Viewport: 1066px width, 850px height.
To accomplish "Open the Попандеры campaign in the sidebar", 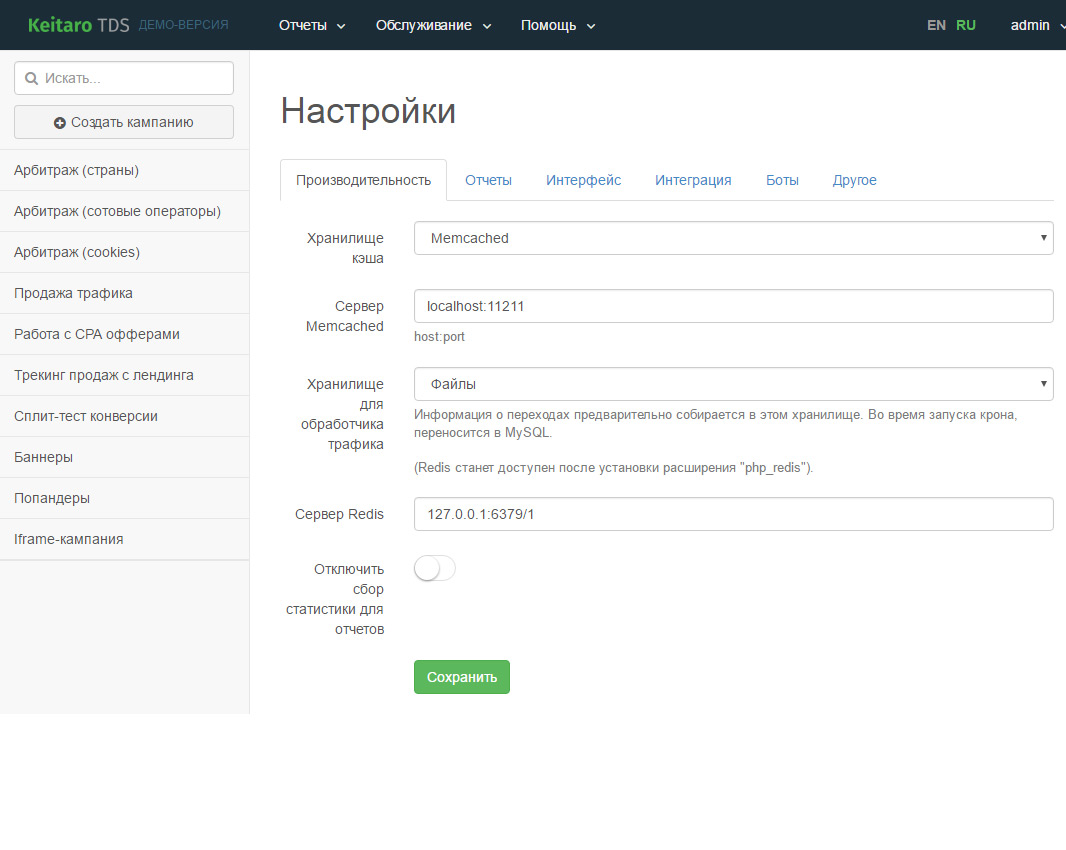I will point(52,498).
